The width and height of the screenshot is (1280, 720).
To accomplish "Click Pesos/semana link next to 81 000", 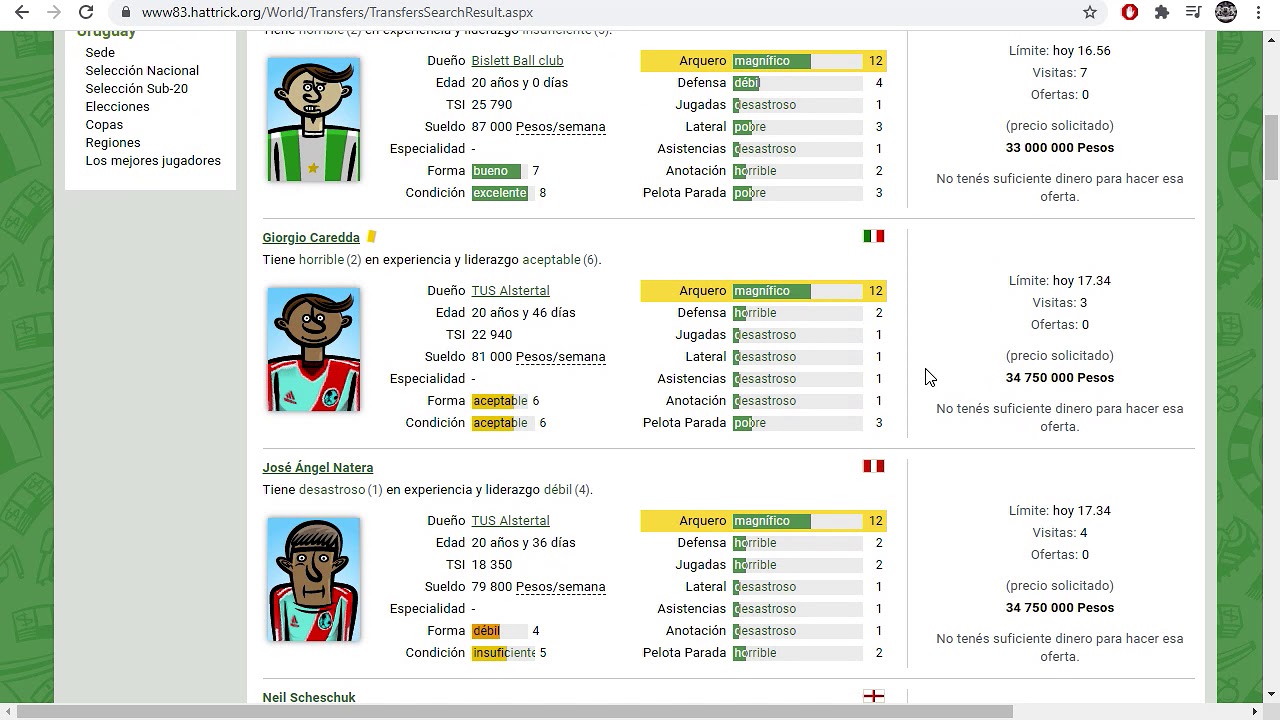I will pos(560,356).
